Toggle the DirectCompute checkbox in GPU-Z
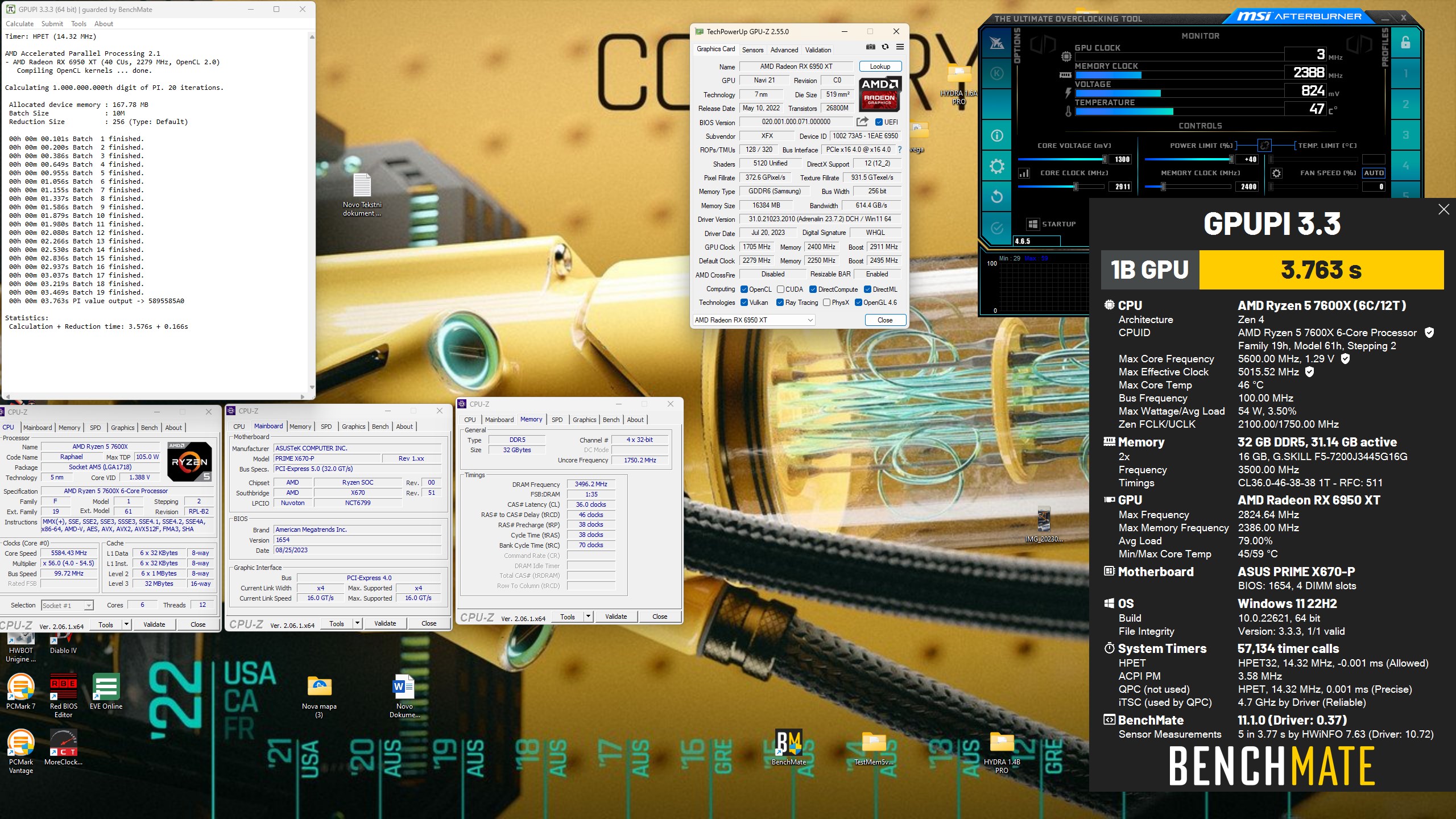The image size is (1456, 819). 813,289
